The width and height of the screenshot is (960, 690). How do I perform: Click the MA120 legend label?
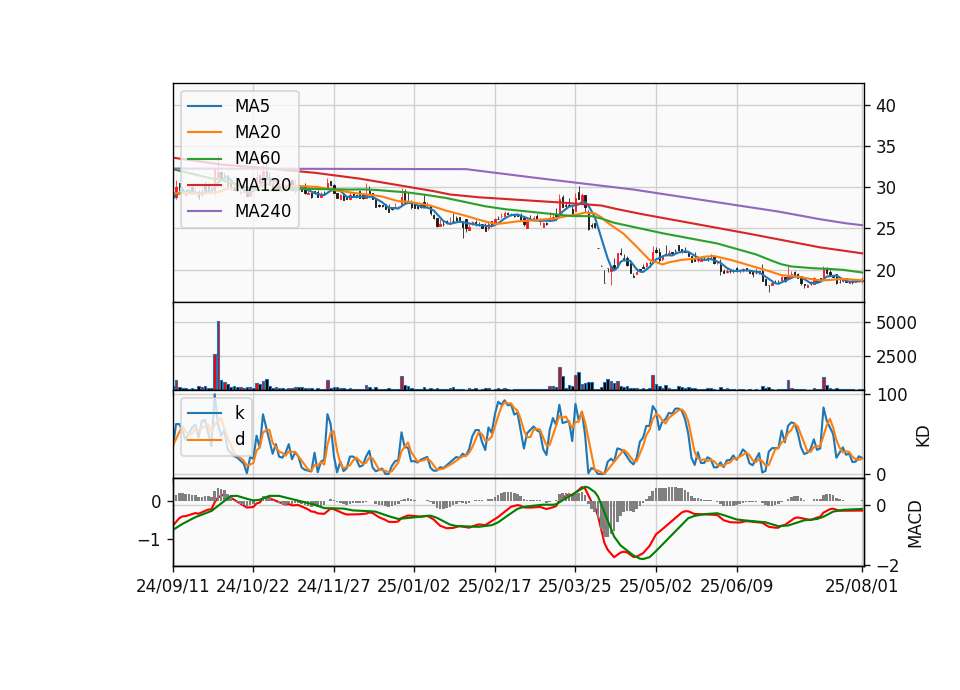tap(263, 184)
